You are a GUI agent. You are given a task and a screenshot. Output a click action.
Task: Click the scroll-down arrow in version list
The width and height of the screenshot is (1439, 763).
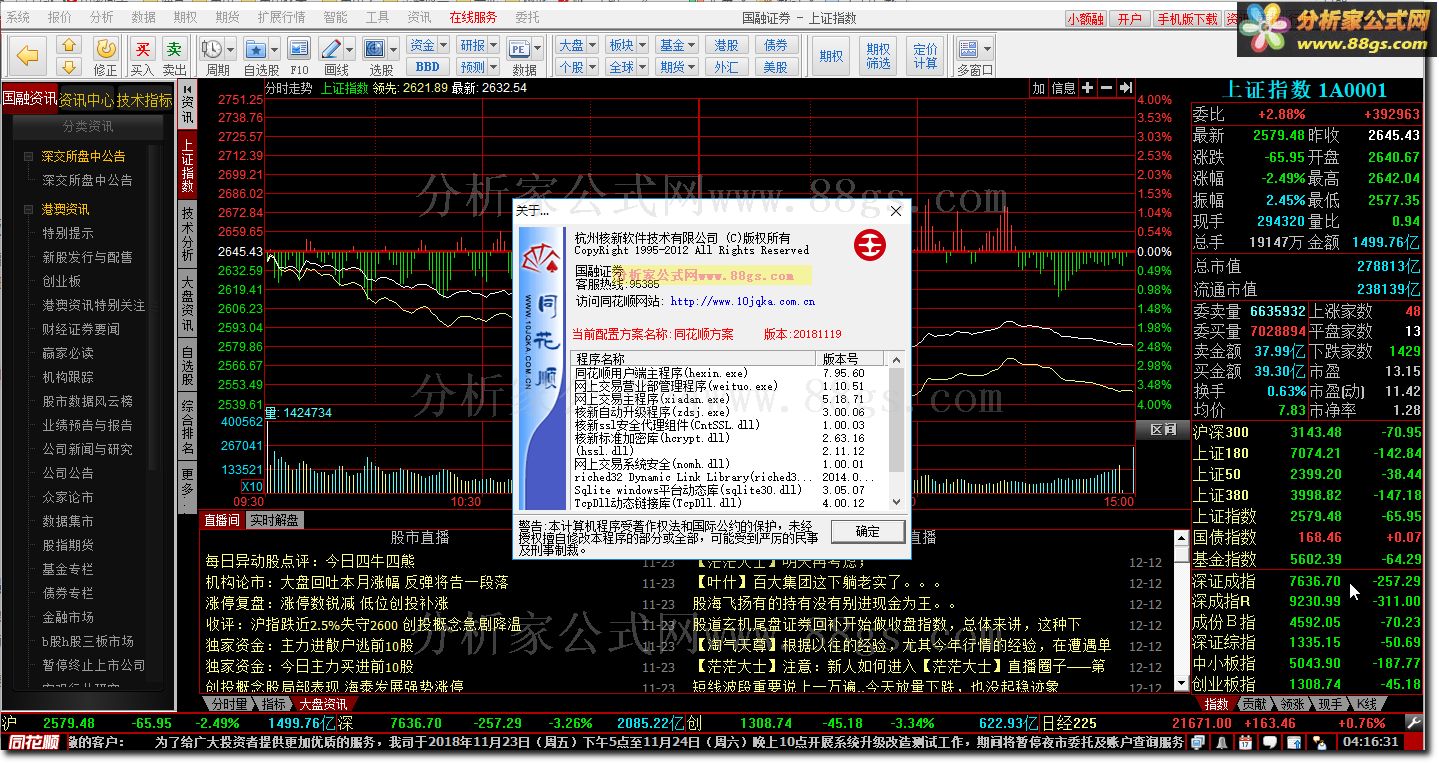point(896,503)
